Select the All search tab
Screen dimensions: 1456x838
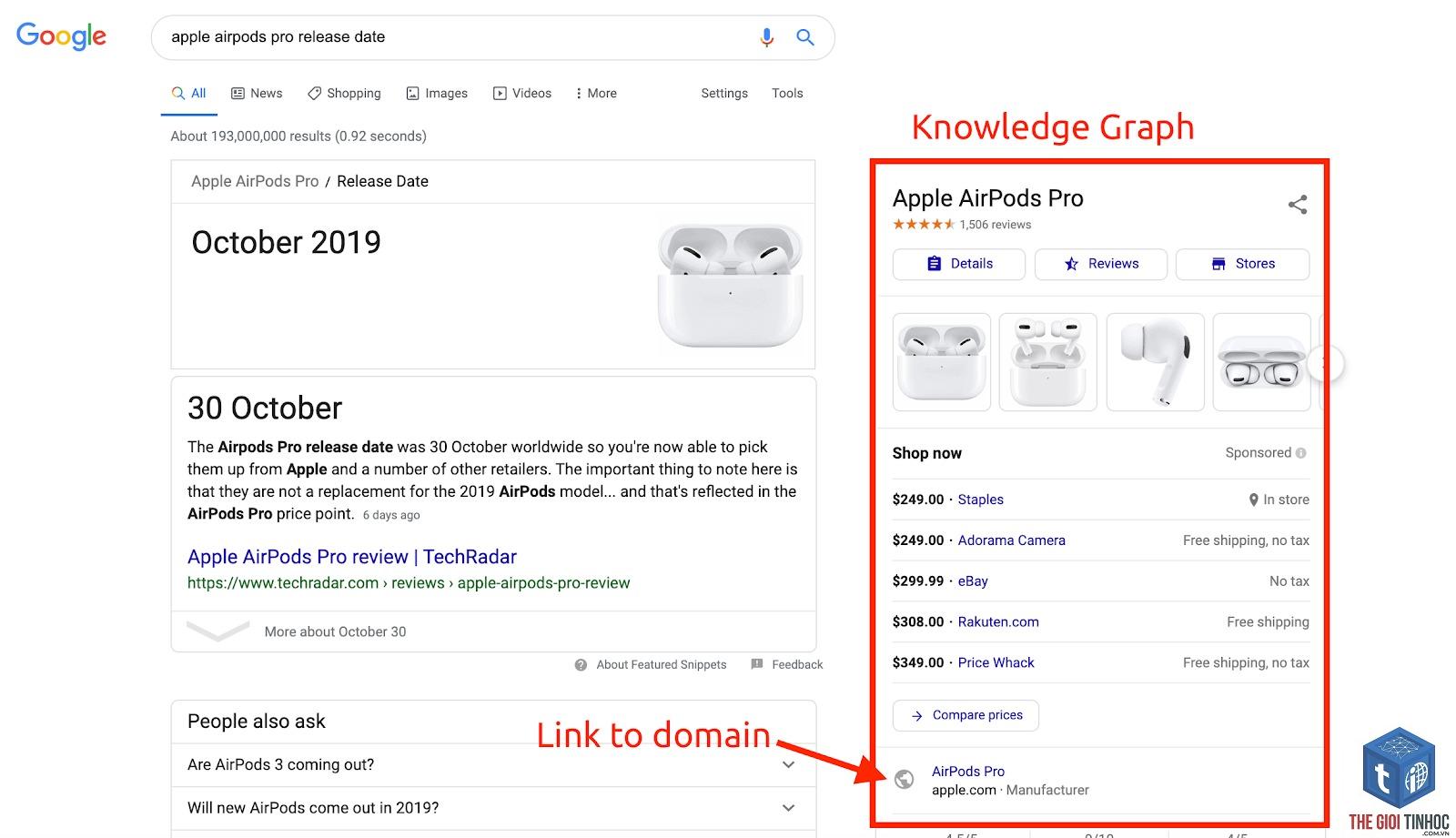(x=189, y=94)
